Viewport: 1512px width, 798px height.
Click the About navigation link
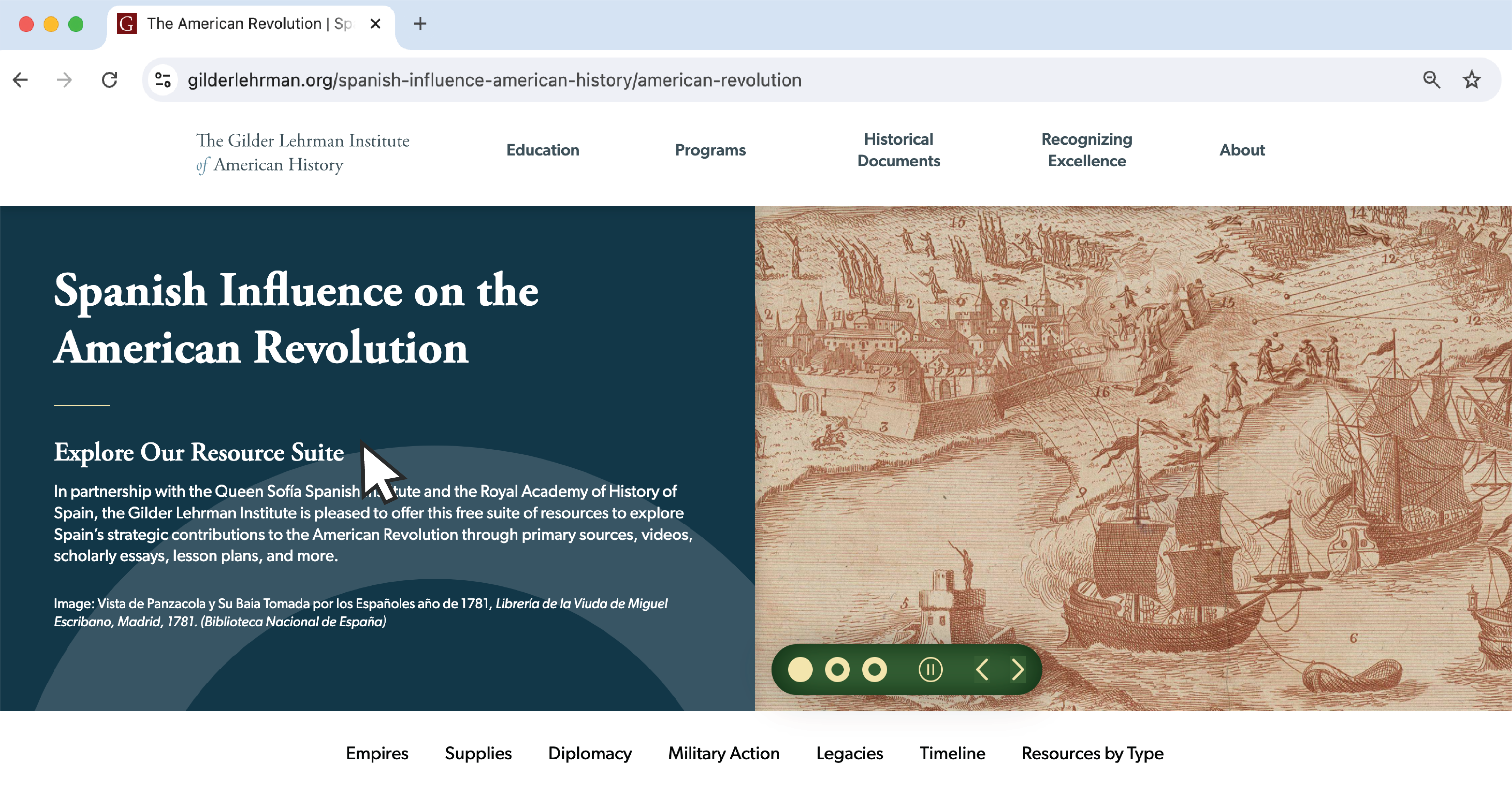pos(1243,150)
